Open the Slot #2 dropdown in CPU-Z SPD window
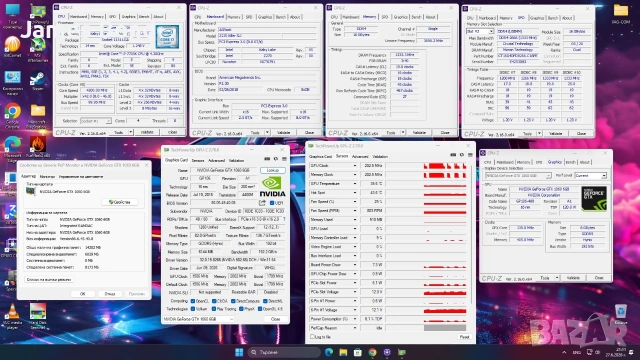 (480, 31)
